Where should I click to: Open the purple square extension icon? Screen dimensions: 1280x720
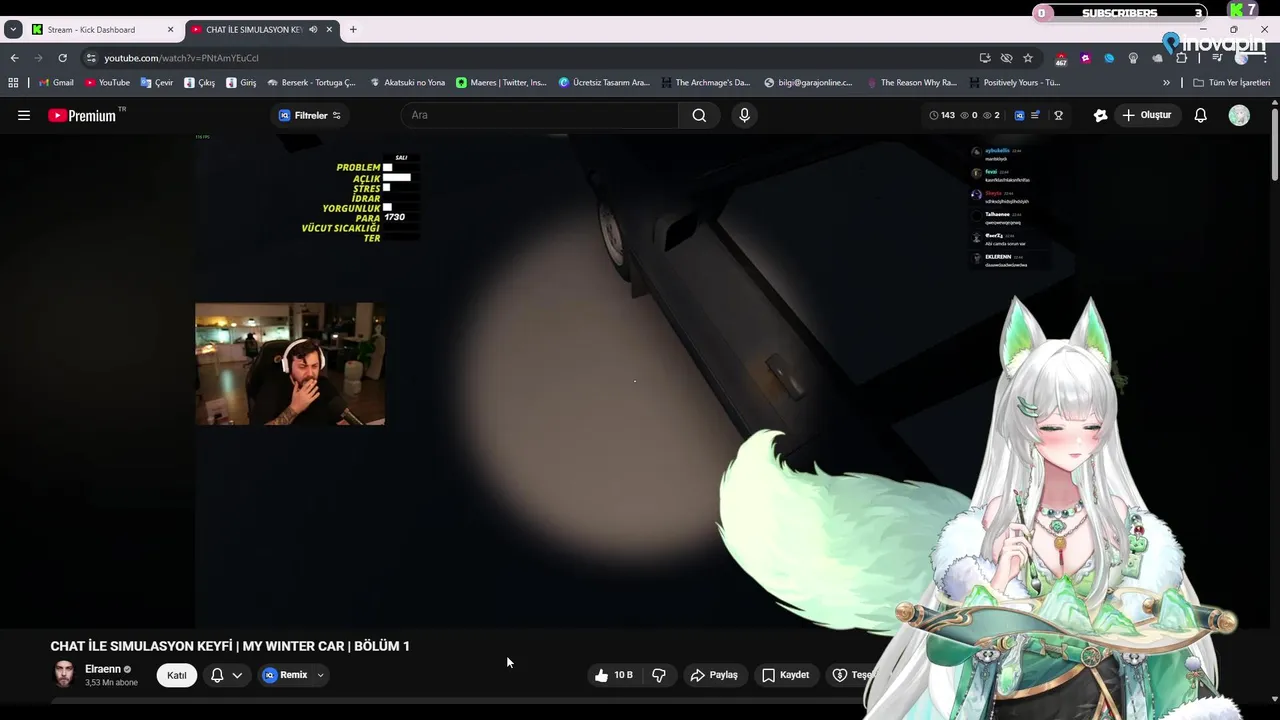tap(1085, 58)
